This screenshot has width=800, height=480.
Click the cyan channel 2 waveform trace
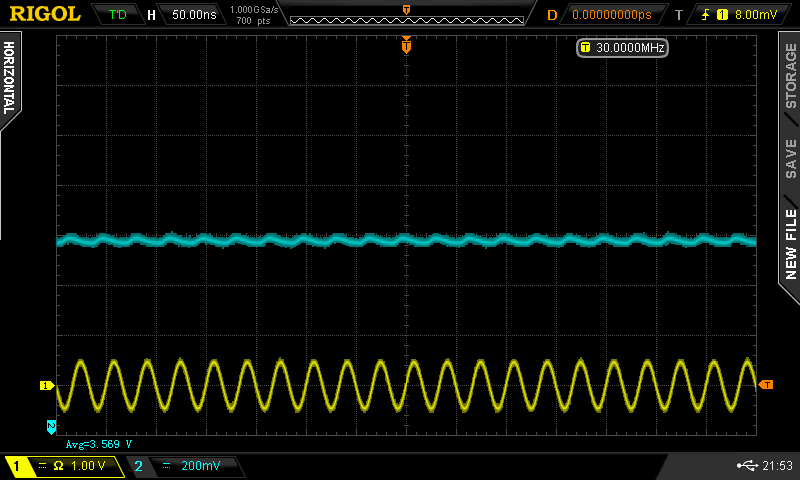(406, 240)
